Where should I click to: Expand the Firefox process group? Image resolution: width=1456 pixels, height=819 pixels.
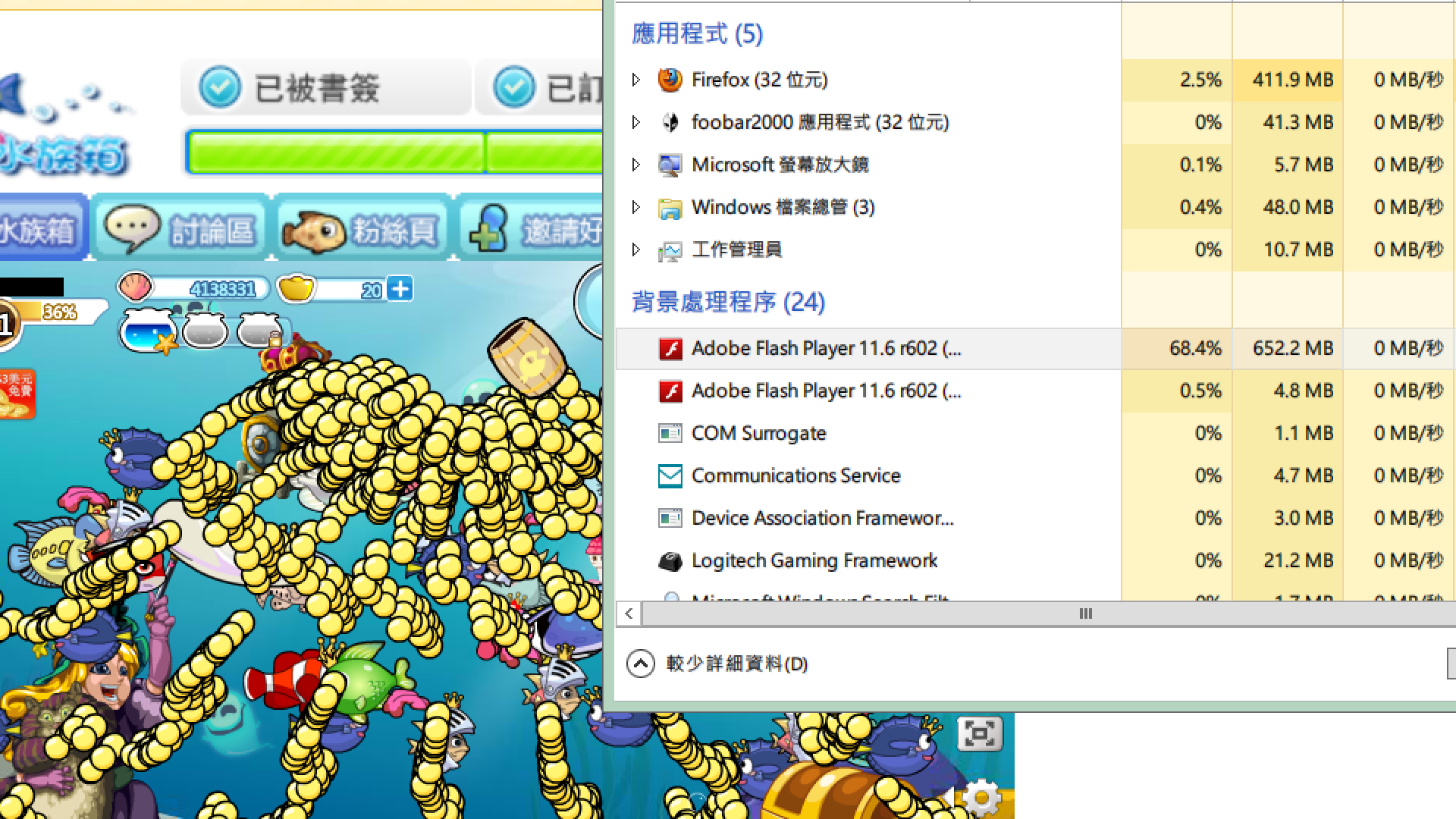[636, 80]
